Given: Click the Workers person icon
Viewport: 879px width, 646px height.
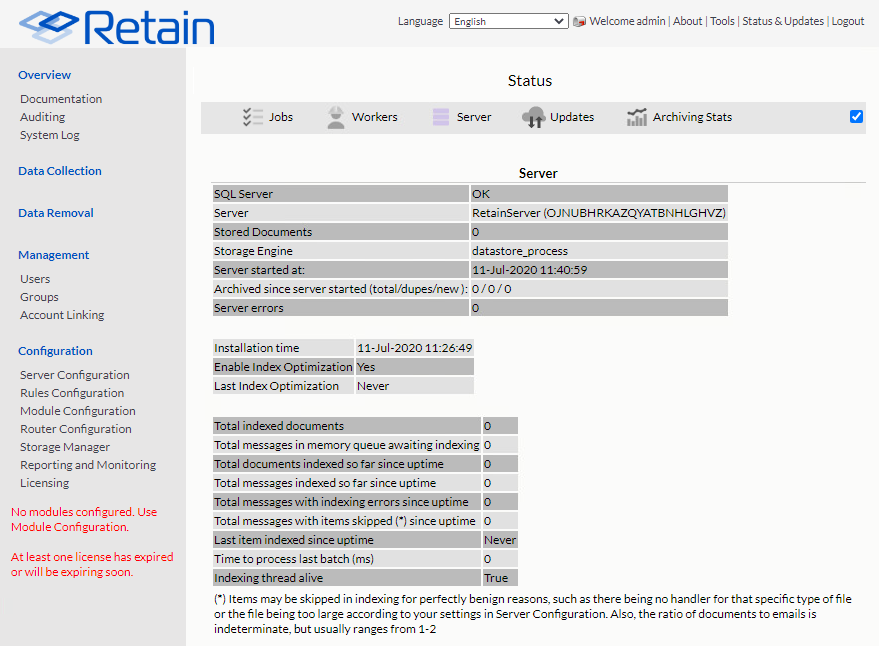Looking at the screenshot, I should [335, 117].
